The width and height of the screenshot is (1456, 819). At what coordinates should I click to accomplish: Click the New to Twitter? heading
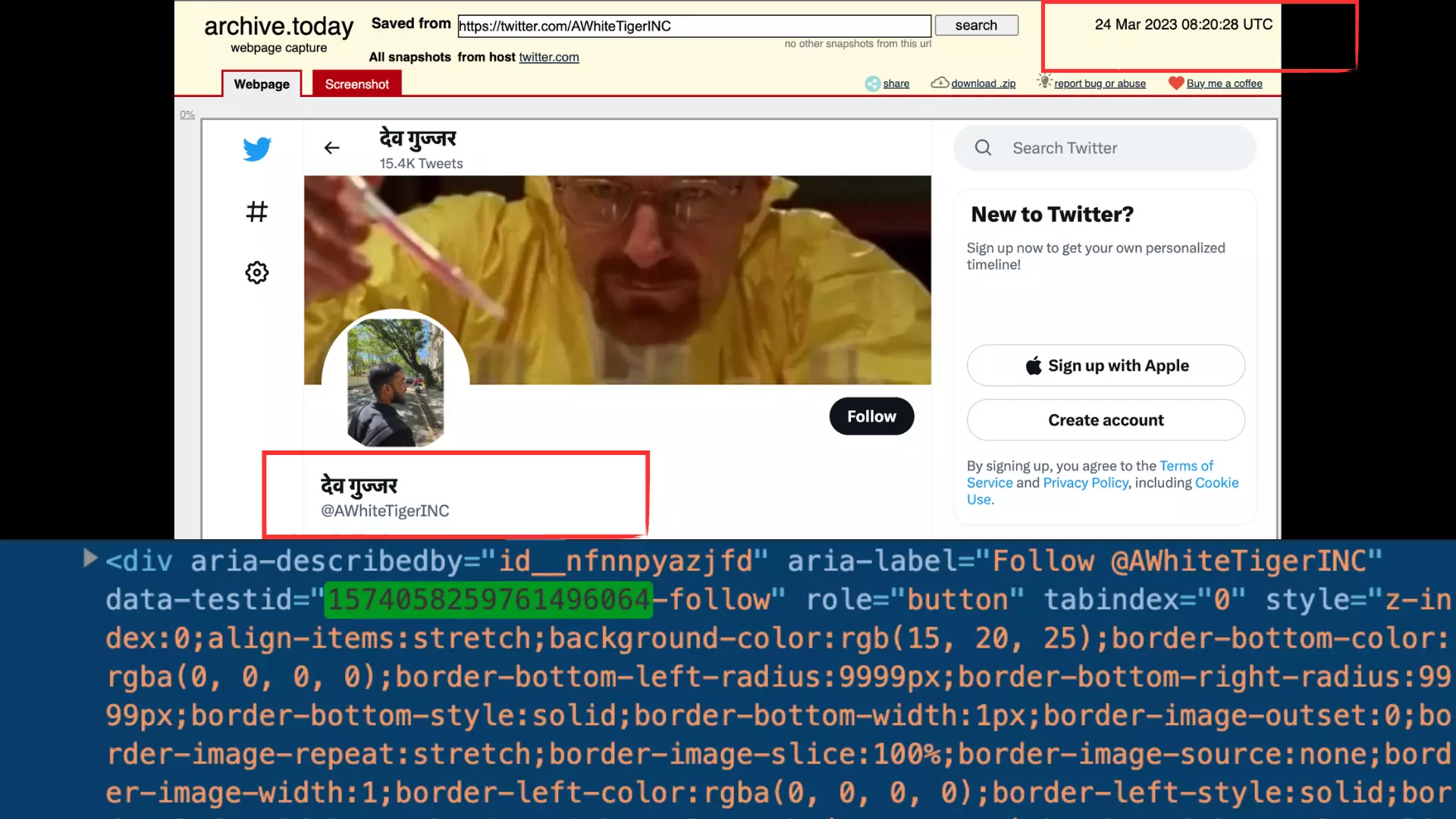[1052, 214]
